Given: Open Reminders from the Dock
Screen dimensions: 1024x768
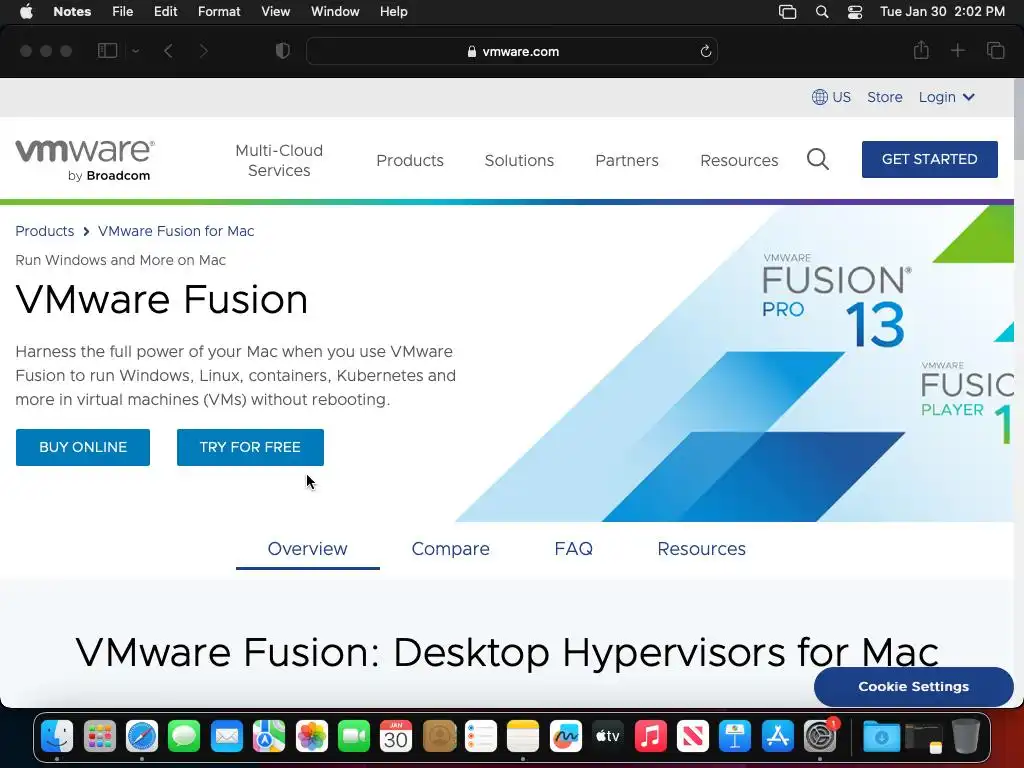Looking at the screenshot, I should click(481, 737).
